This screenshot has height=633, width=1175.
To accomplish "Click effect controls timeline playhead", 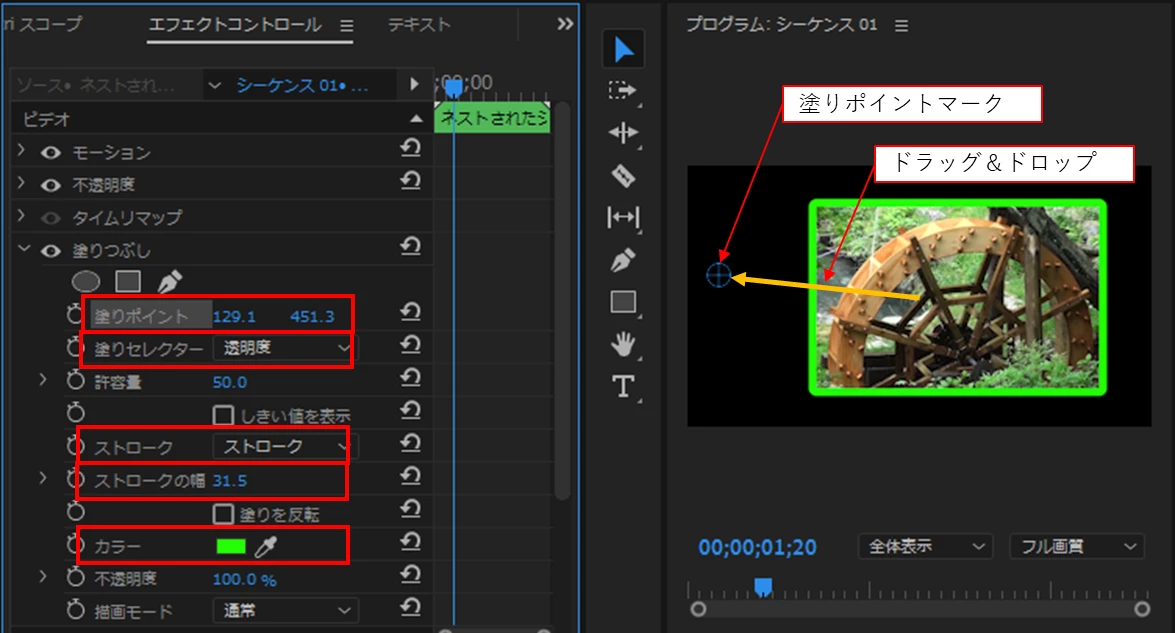I will 453,88.
